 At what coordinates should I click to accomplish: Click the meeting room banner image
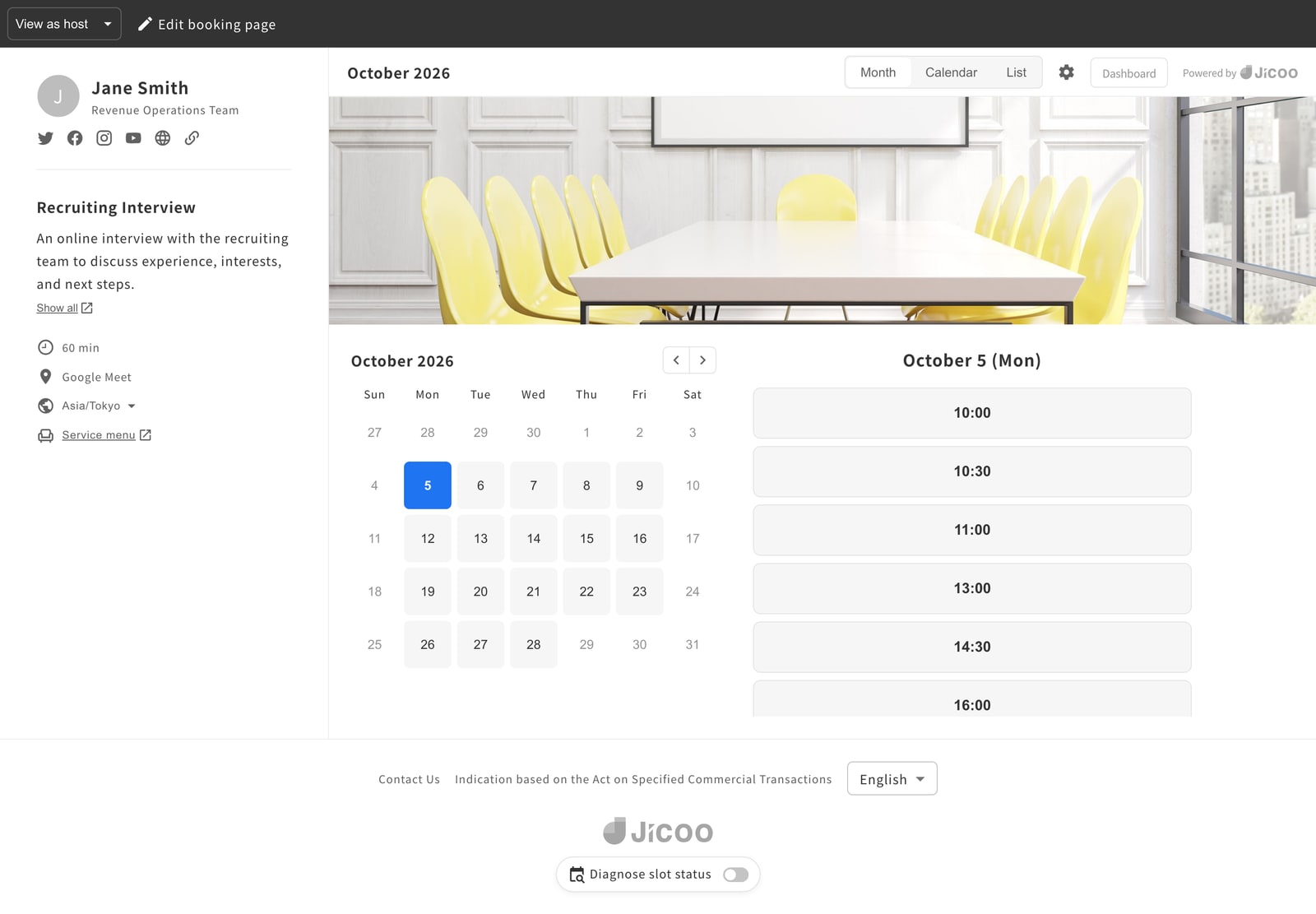point(822,211)
